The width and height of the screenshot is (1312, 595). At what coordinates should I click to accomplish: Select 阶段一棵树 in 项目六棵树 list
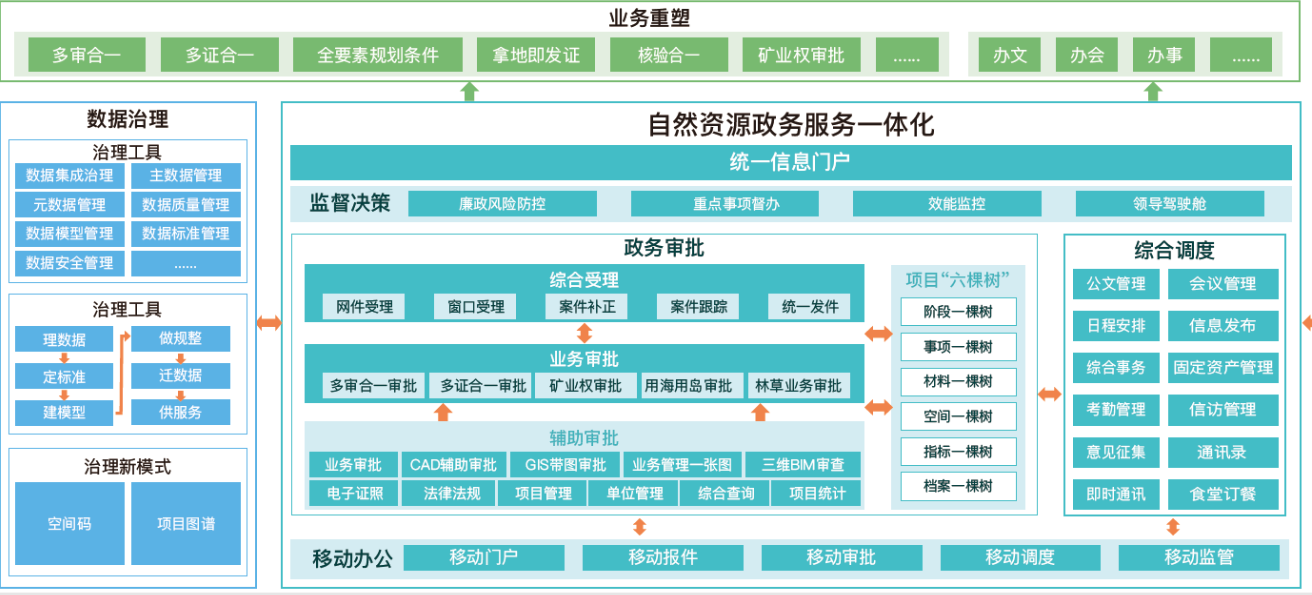[958, 312]
